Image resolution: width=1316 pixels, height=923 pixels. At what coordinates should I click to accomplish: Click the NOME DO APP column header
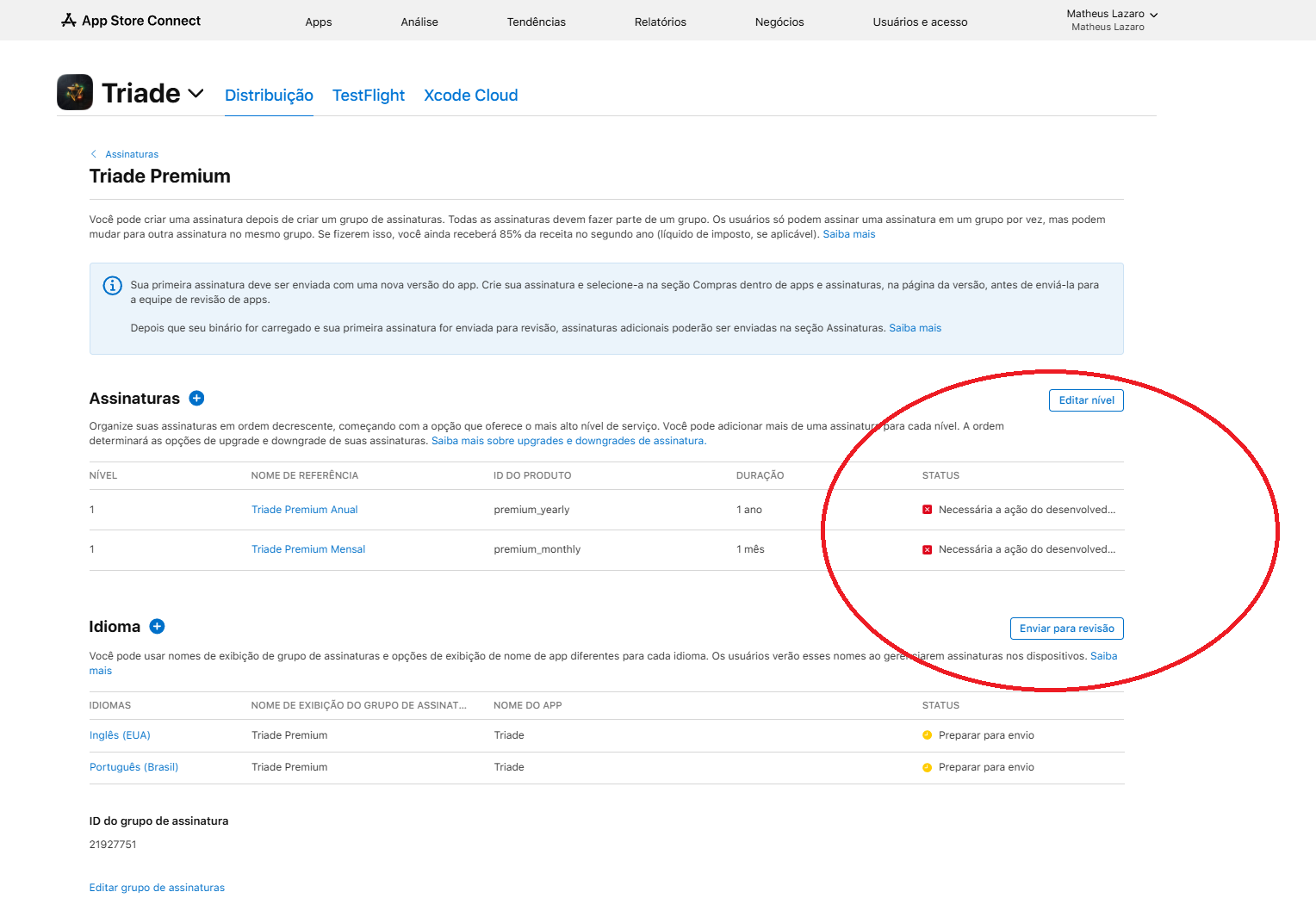click(528, 705)
